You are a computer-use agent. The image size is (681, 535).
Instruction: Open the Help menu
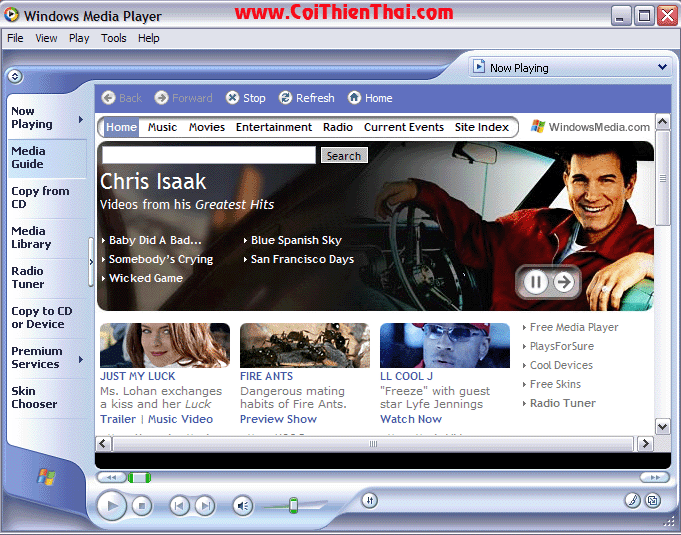149,38
